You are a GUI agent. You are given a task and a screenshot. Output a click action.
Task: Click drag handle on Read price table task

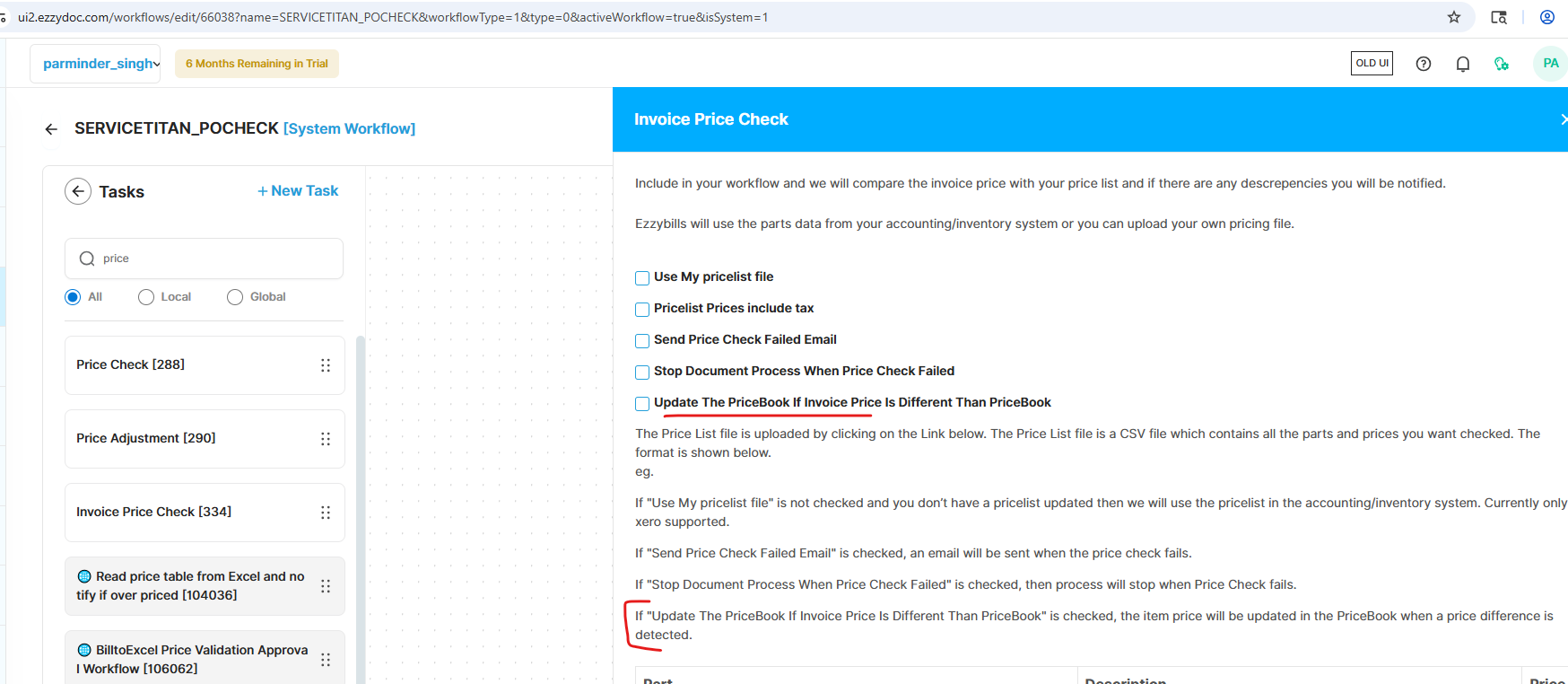[326, 586]
